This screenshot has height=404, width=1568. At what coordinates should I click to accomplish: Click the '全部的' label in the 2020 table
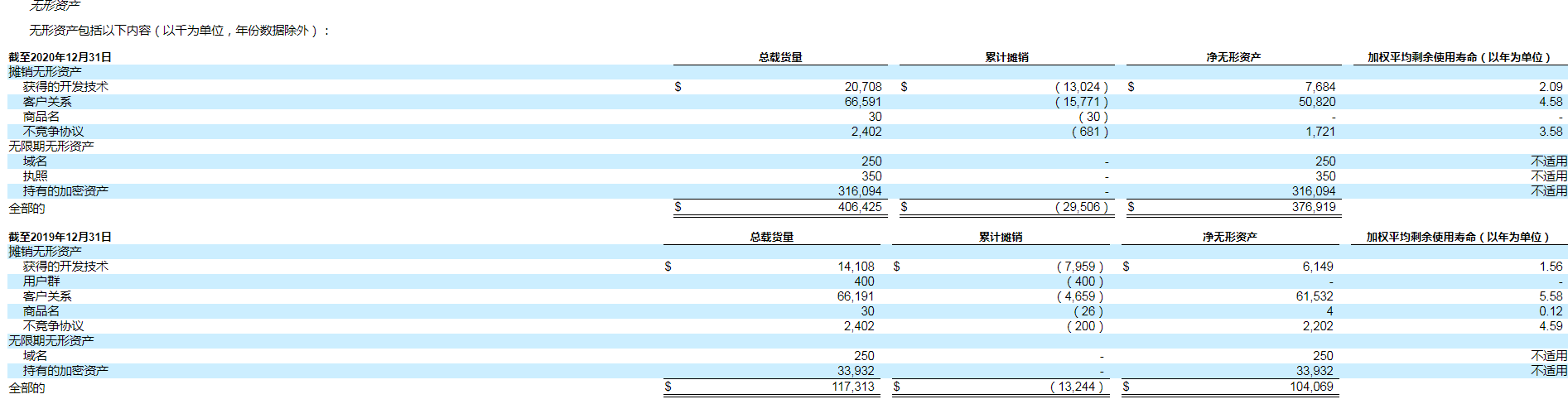[x=27, y=208]
